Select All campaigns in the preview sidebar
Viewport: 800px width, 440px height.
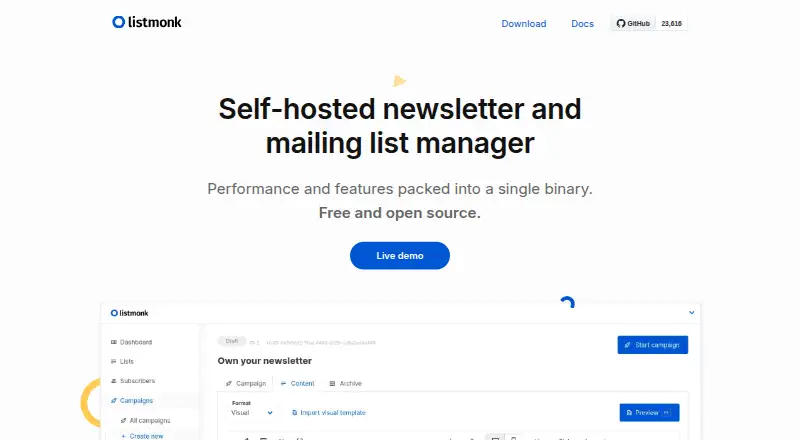pyautogui.click(x=145, y=421)
